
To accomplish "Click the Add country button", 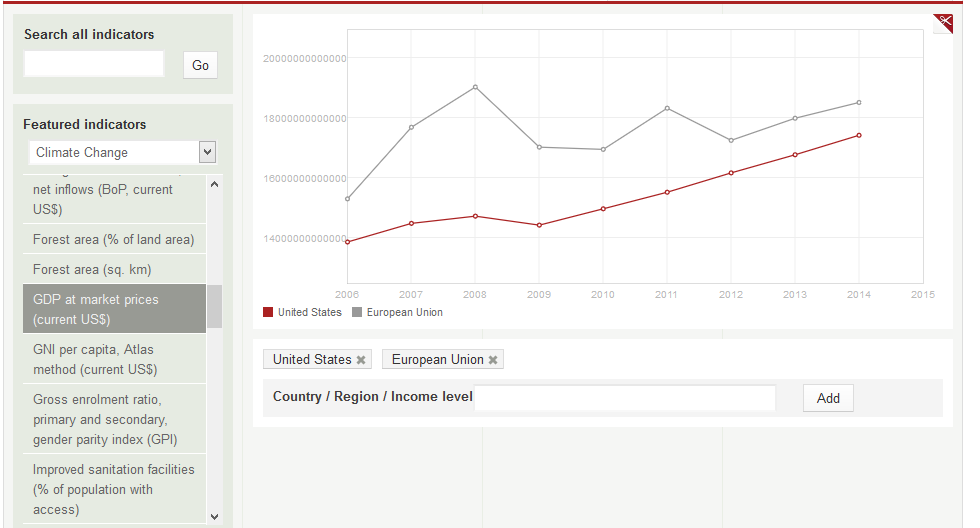I will coord(828,398).
